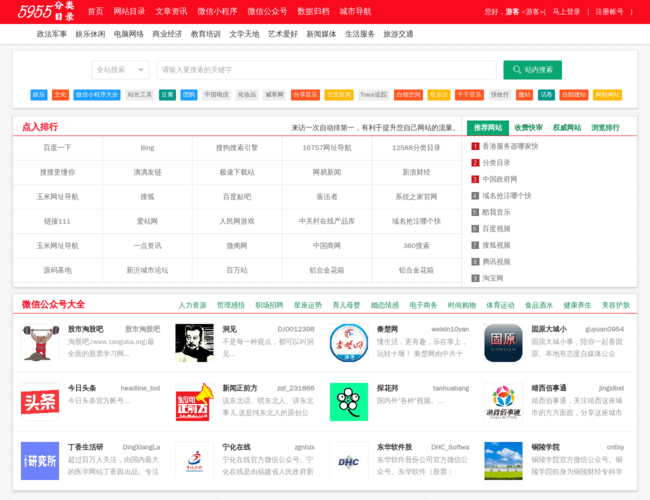Open the 固原大城小 app icon
Viewport: 650px width, 500px height.
(503, 343)
